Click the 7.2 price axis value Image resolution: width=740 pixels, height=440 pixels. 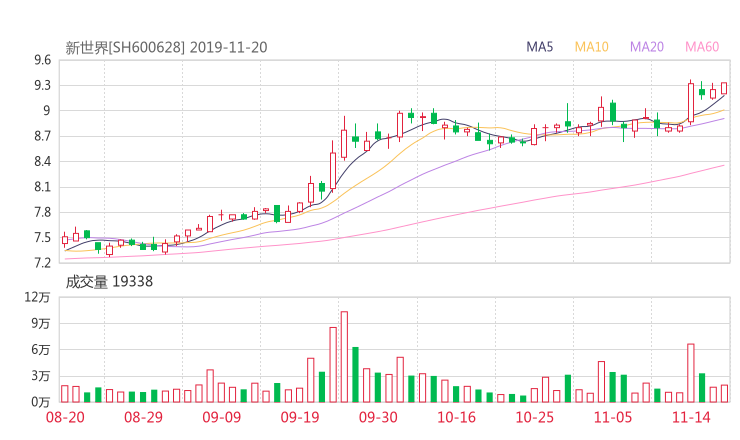click(x=42, y=263)
